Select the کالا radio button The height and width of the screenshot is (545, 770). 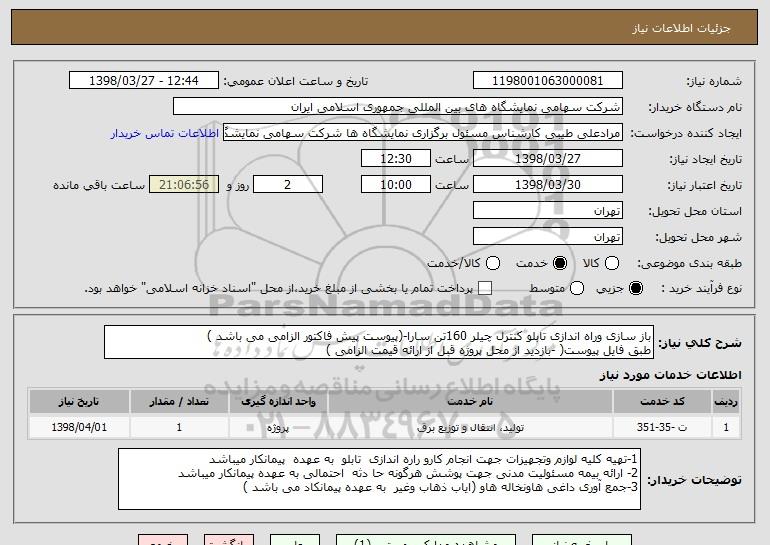pos(612,263)
